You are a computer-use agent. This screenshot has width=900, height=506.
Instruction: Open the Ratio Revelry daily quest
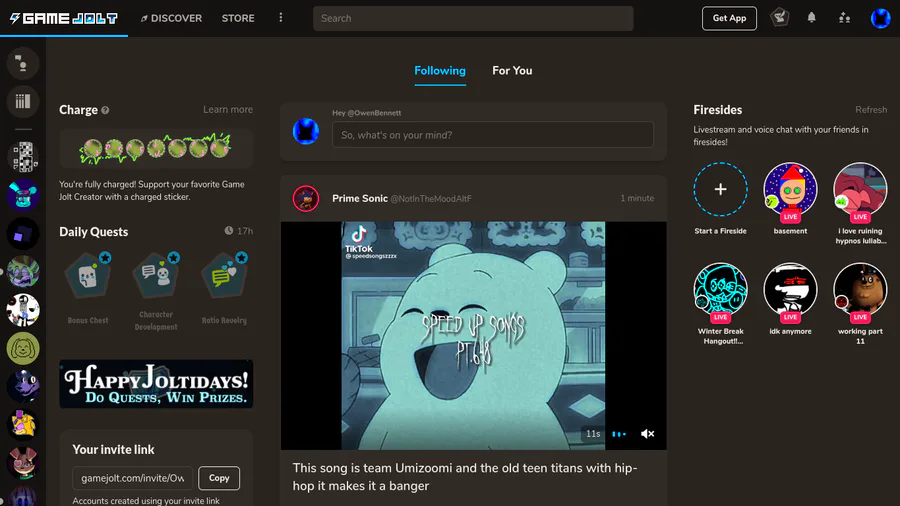coord(224,289)
